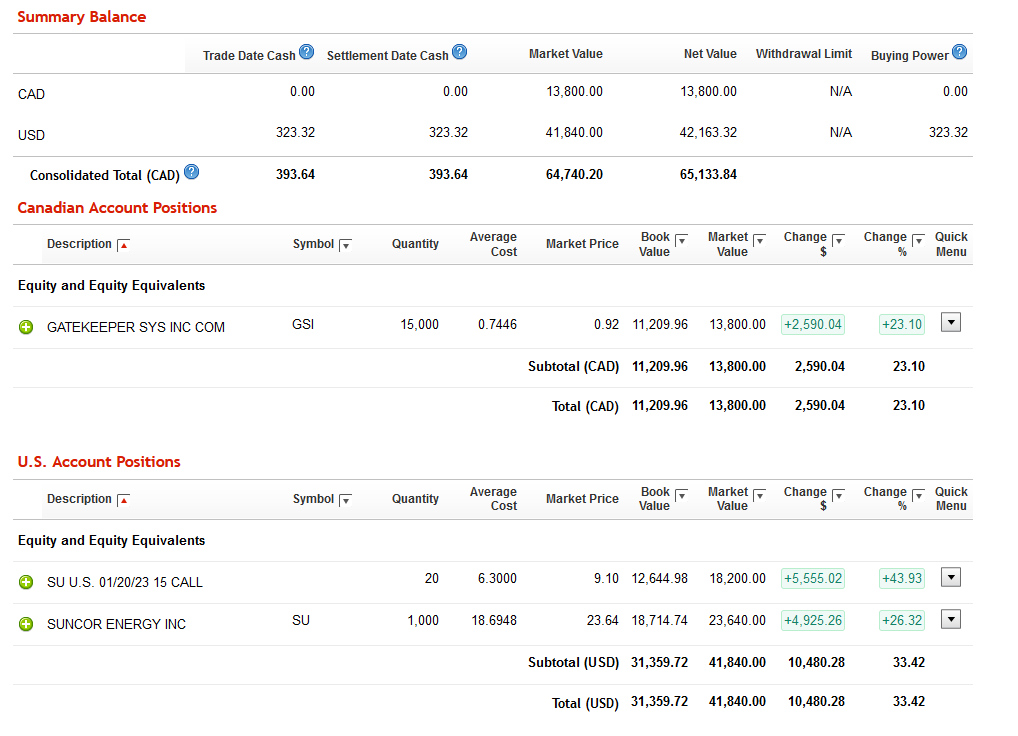
Task: Sort U.S. positions by Change $ arrow
Action: coord(838,495)
